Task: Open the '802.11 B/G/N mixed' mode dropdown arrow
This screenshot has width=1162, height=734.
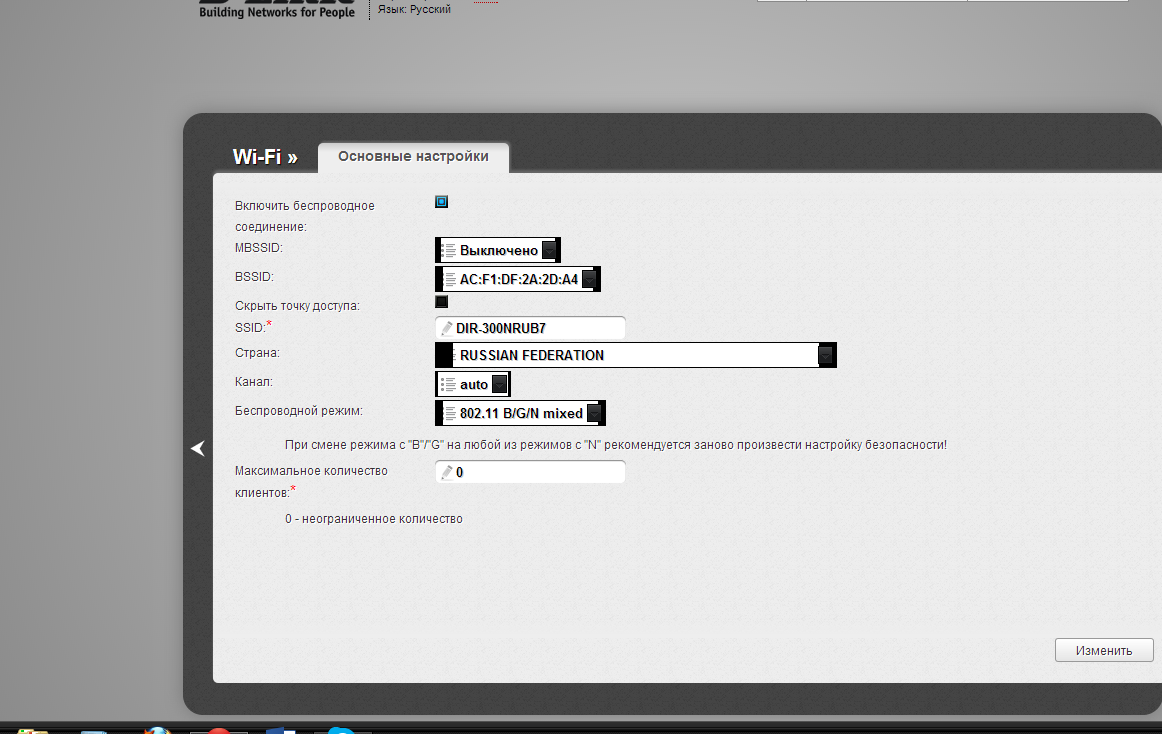Action: [x=595, y=413]
